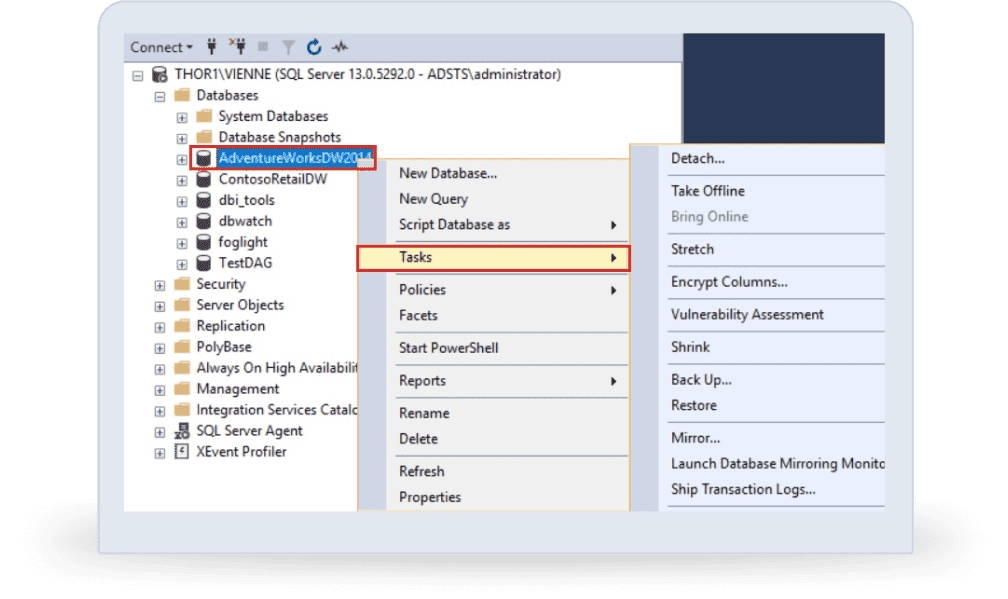The height and width of the screenshot is (599, 1008).
Task: Click New Query in the context menu
Action: (433, 199)
